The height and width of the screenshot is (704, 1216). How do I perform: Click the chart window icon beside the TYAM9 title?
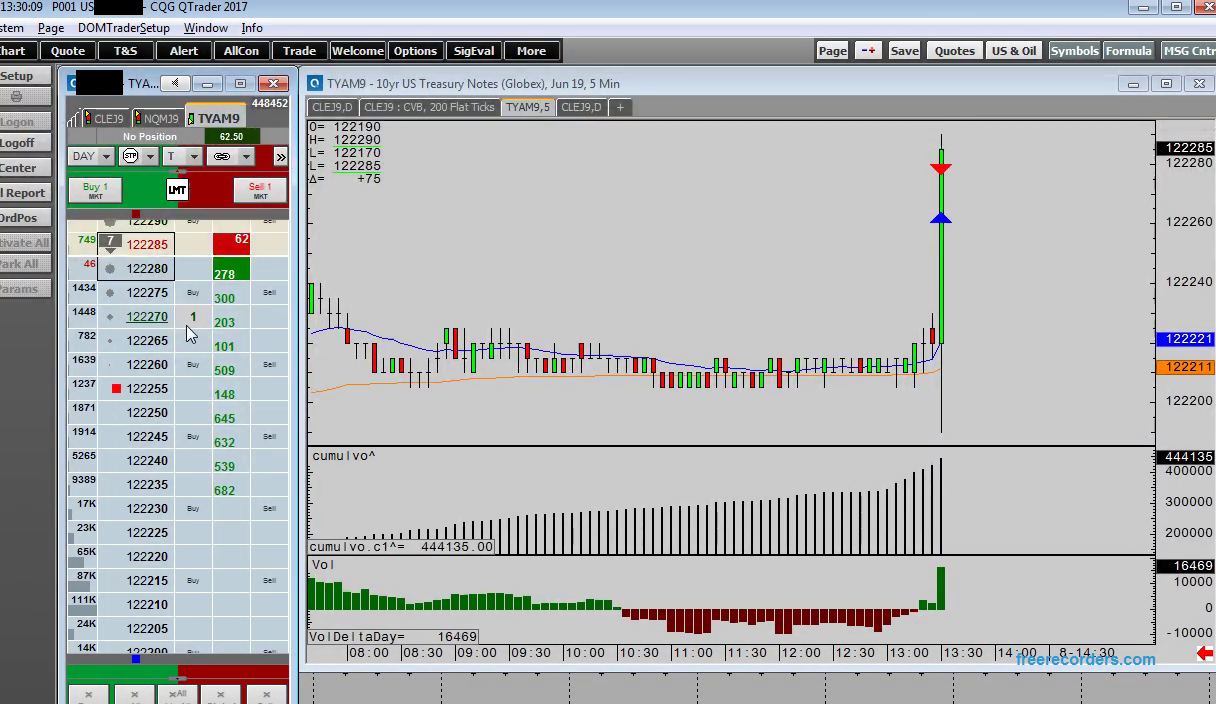(x=315, y=84)
